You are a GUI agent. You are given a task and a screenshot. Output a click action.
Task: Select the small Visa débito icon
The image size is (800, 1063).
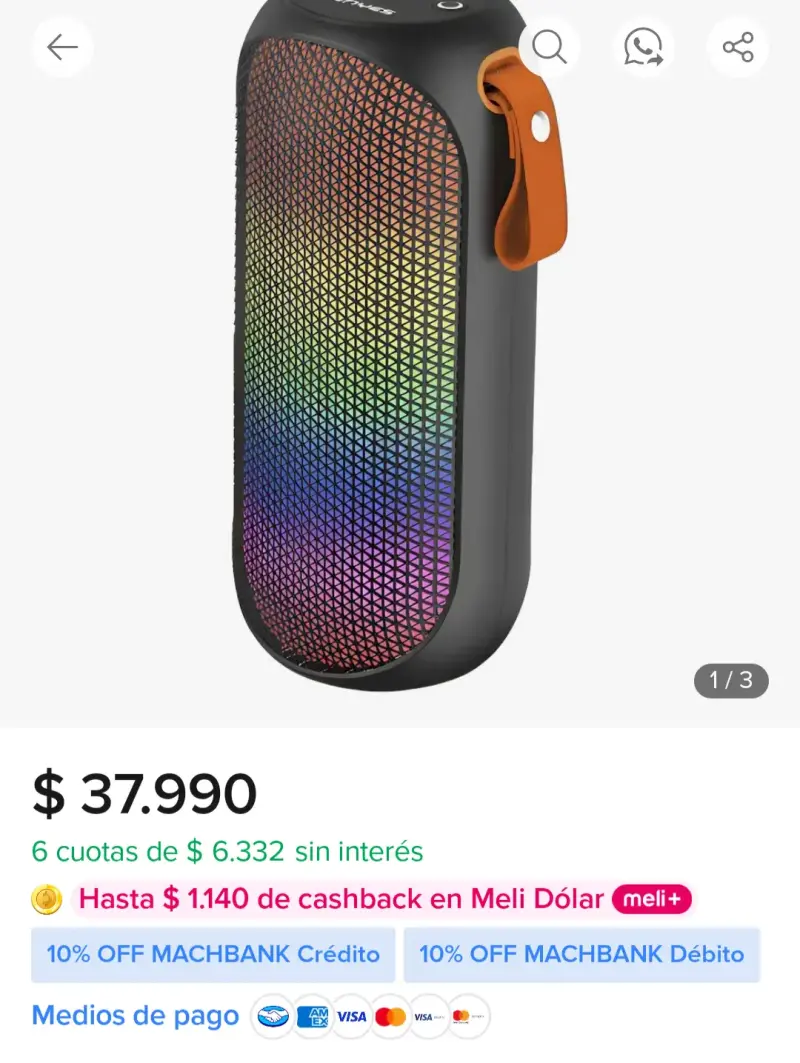[x=430, y=1016]
